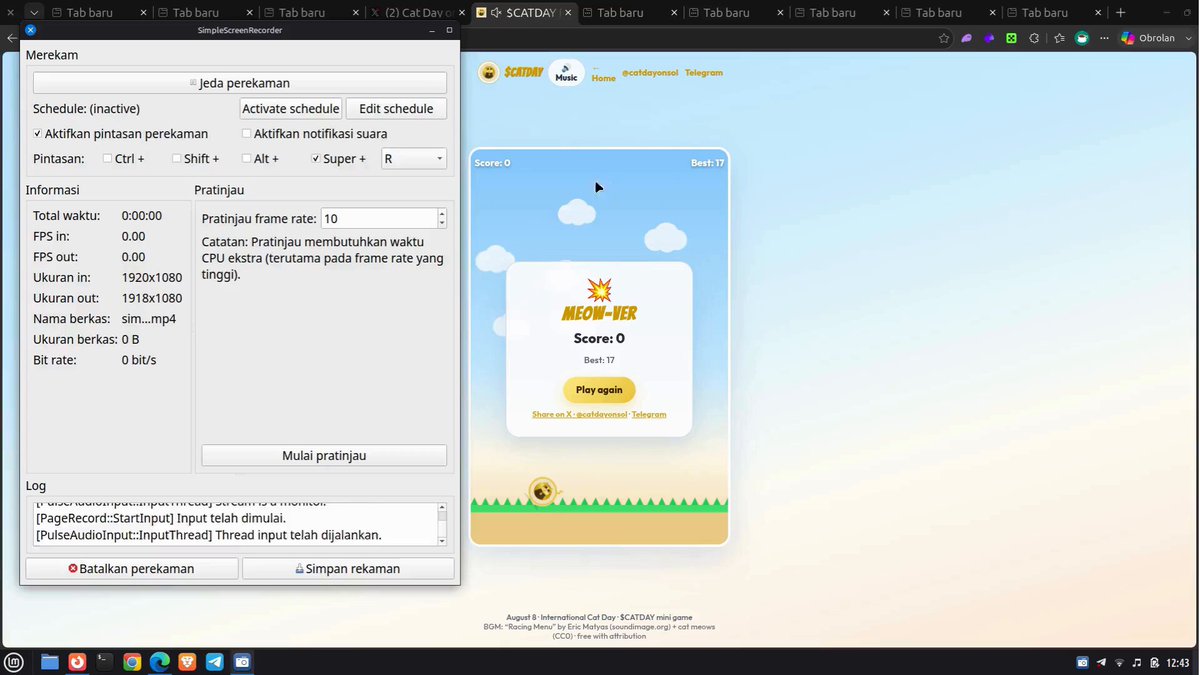Open the shortcut key dropdown showing R

[x=414, y=159]
